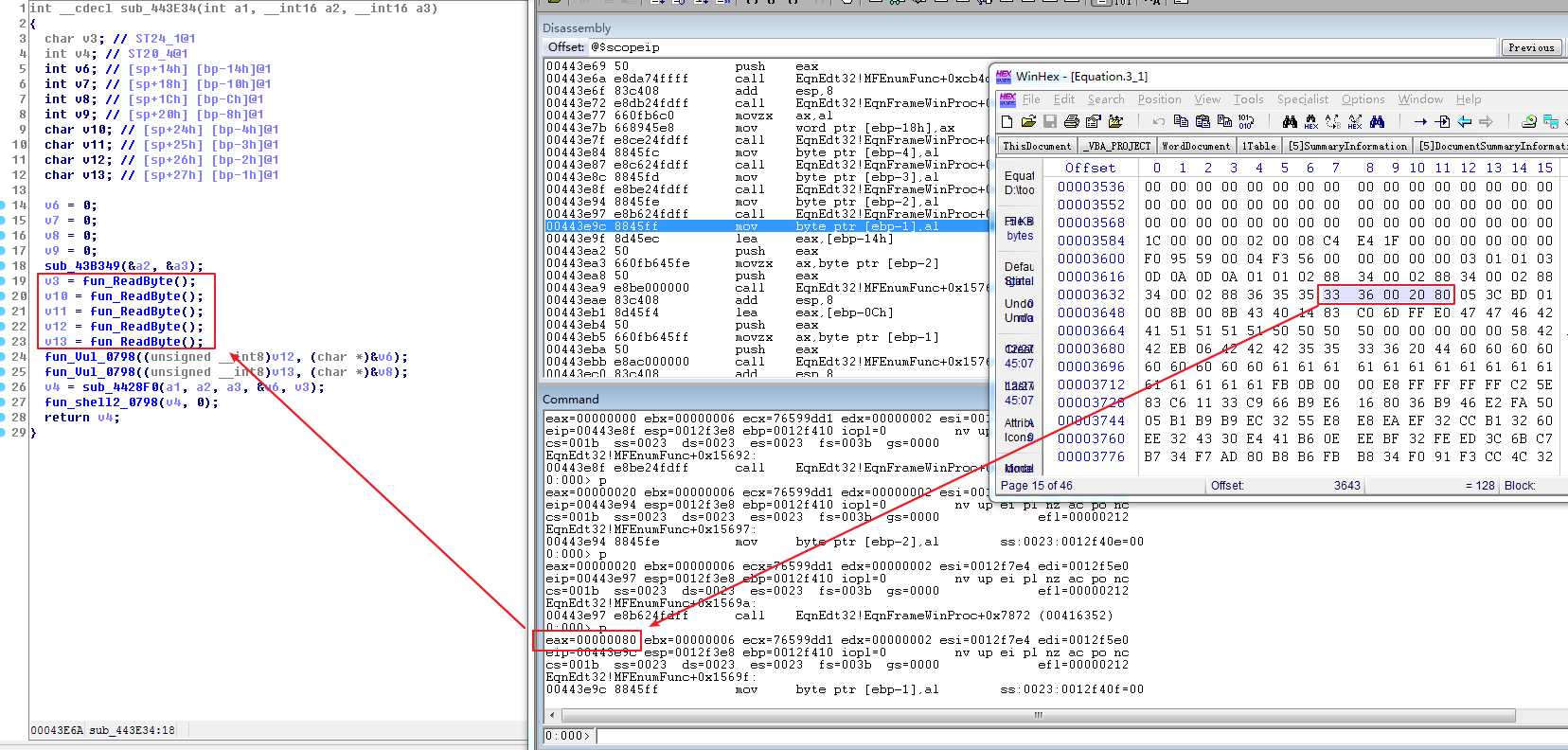1568x750 pixels.
Task: Click the Replace Text A-to-B icon
Action: (1332, 121)
